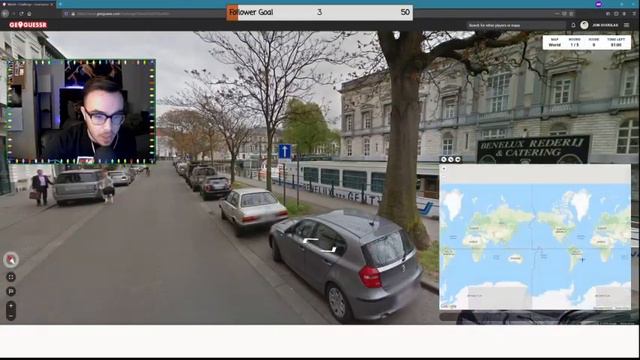Click the GeoGuessr logo

tap(28, 25)
